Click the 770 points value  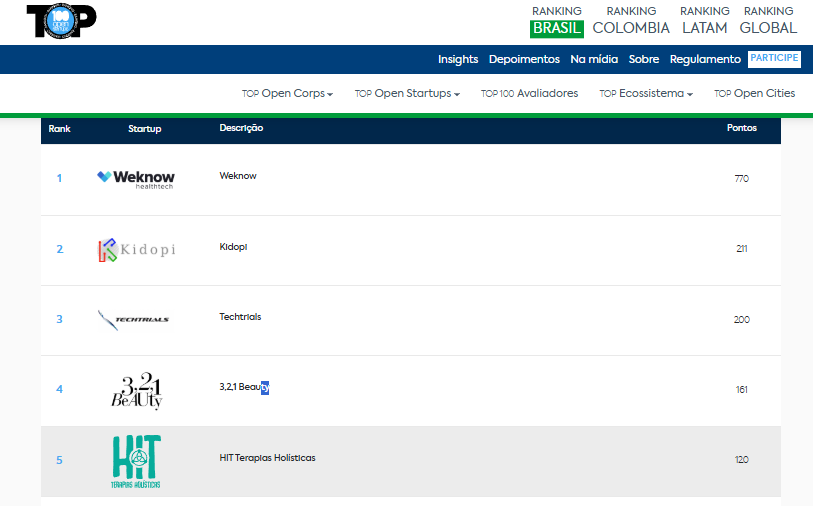[x=741, y=178]
